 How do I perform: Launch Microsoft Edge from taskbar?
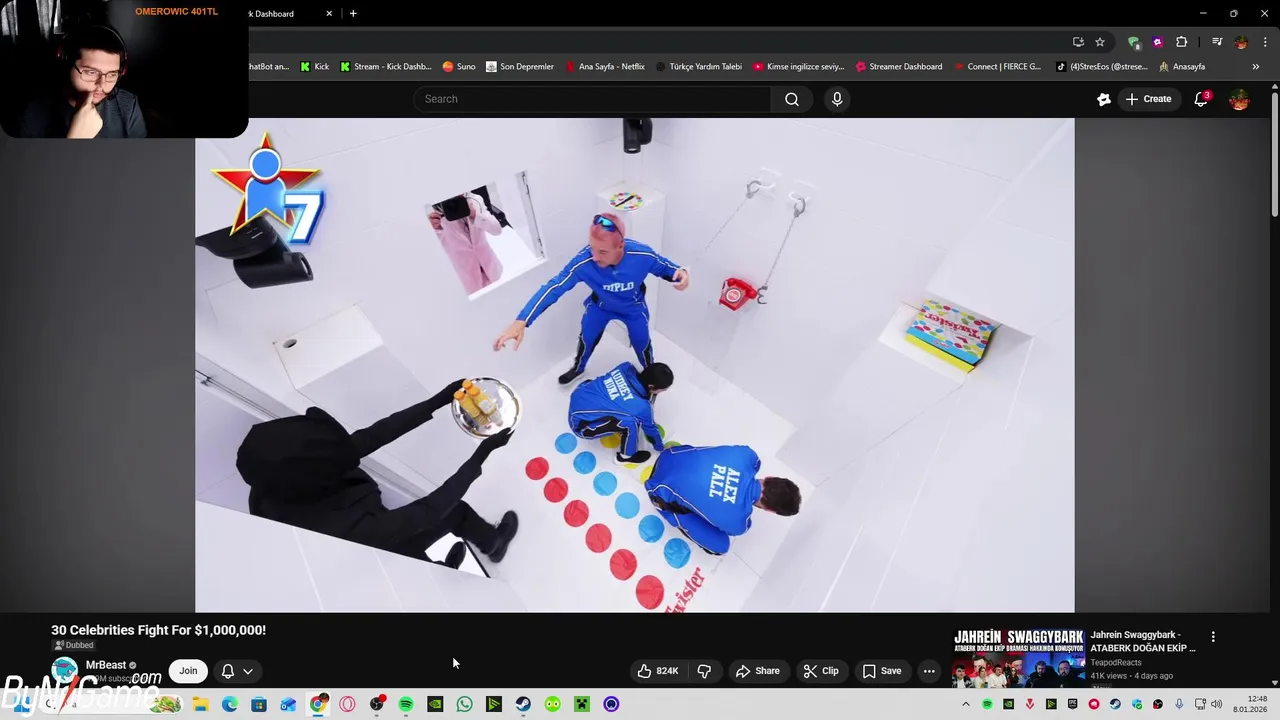[x=229, y=704]
